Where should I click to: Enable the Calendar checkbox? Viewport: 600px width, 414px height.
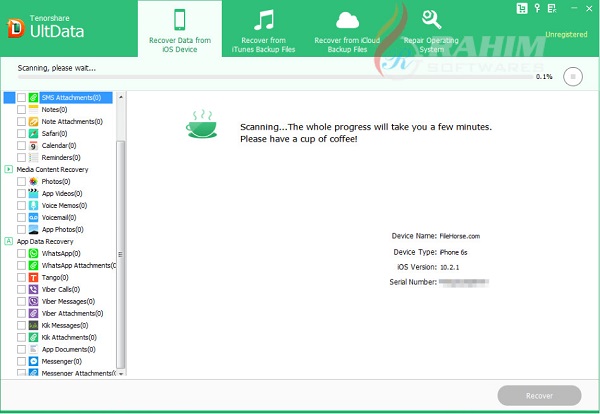coord(21,145)
